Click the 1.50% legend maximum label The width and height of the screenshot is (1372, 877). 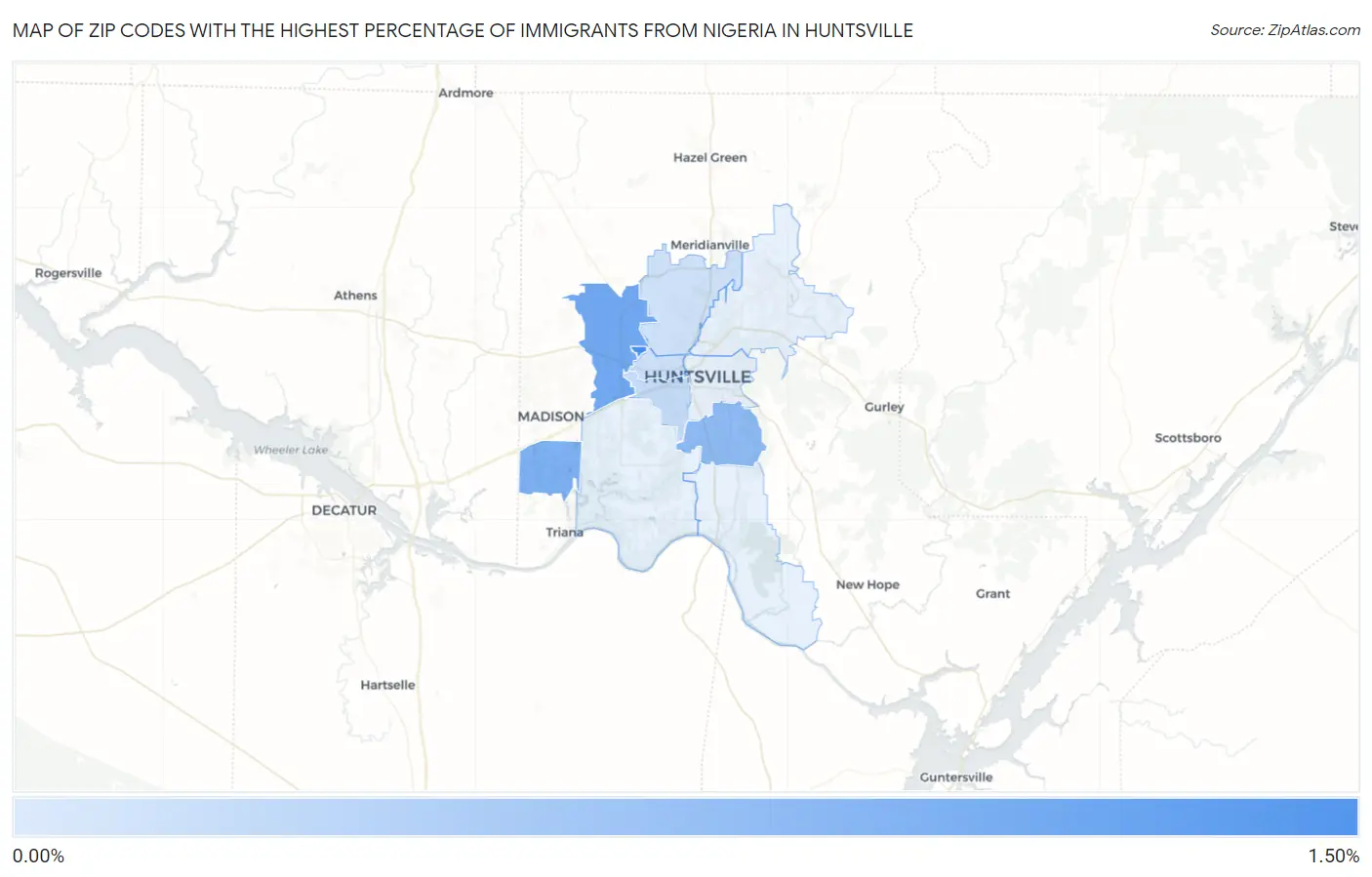1333,857
